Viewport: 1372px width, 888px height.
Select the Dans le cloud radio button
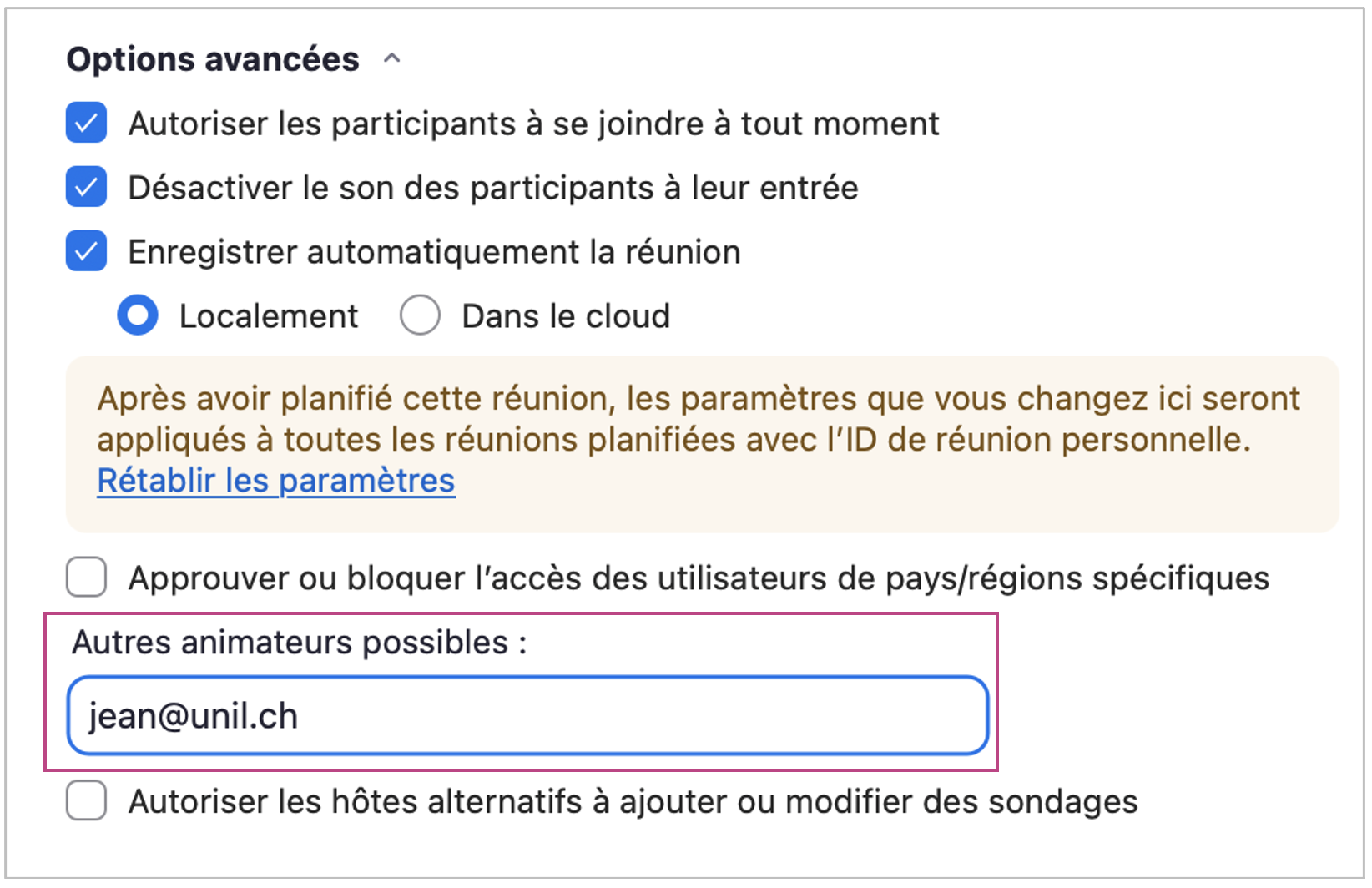click(420, 316)
